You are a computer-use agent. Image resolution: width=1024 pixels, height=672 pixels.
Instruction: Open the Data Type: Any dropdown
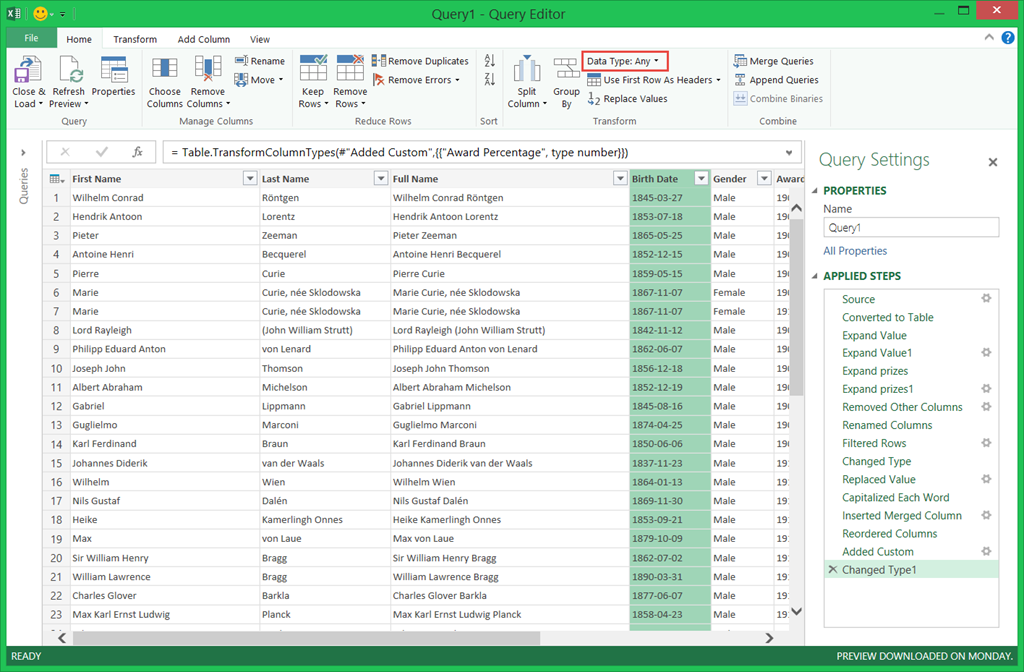(x=624, y=61)
